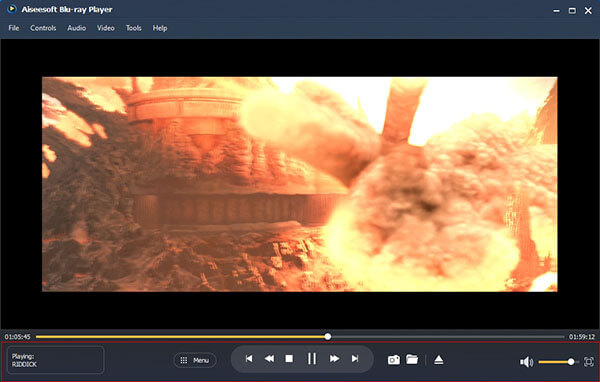600x382 pixels.
Task: Pause the playing movie
Action: click(312, 359)
